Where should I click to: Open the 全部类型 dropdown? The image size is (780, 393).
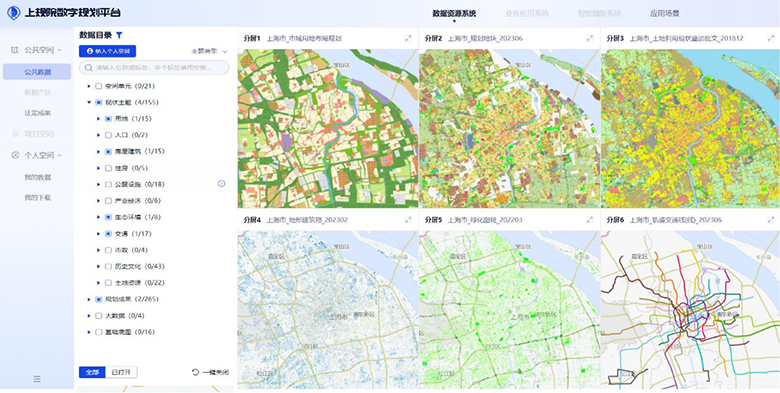209,51
